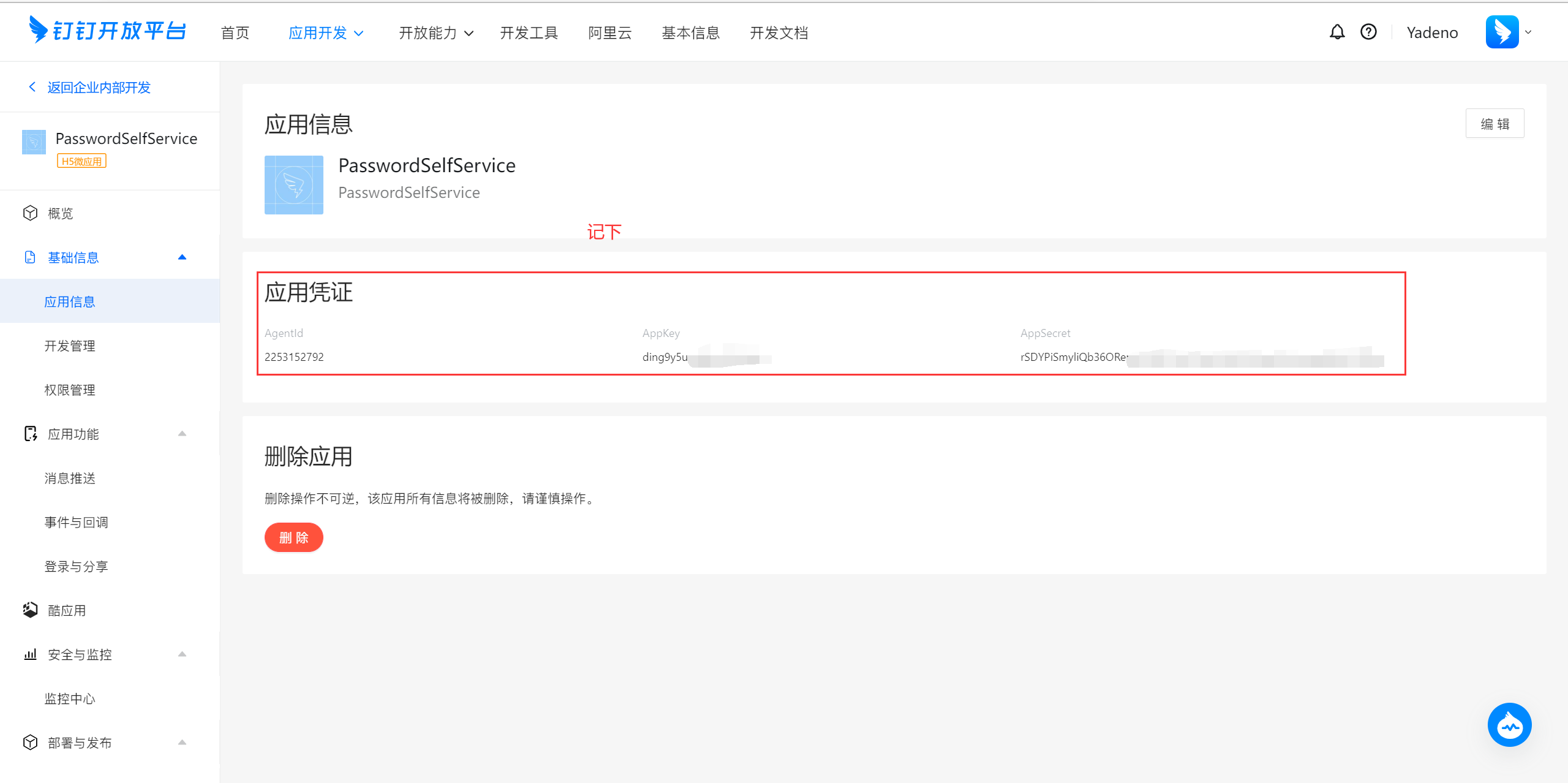Click the 酷应用 sidebar icon
The image size is (1568, 783).
point(30,610)
